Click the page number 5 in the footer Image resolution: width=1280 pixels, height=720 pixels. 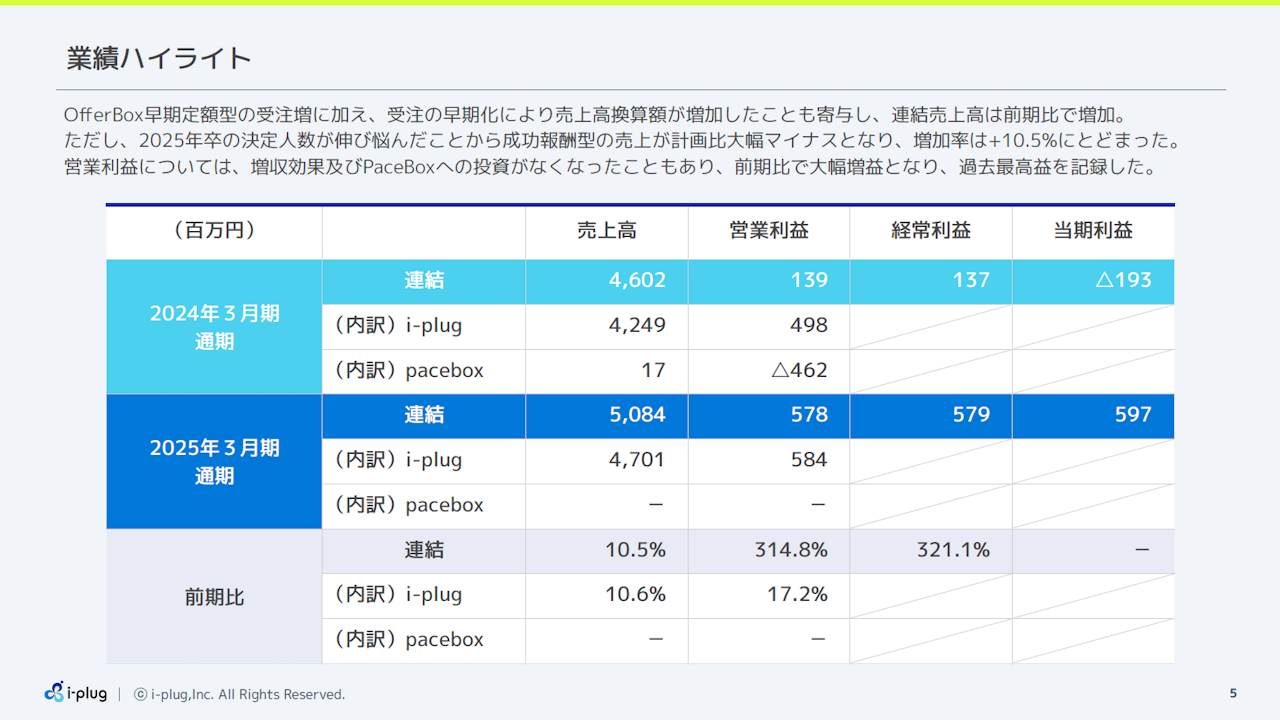tap(1233, 693)
